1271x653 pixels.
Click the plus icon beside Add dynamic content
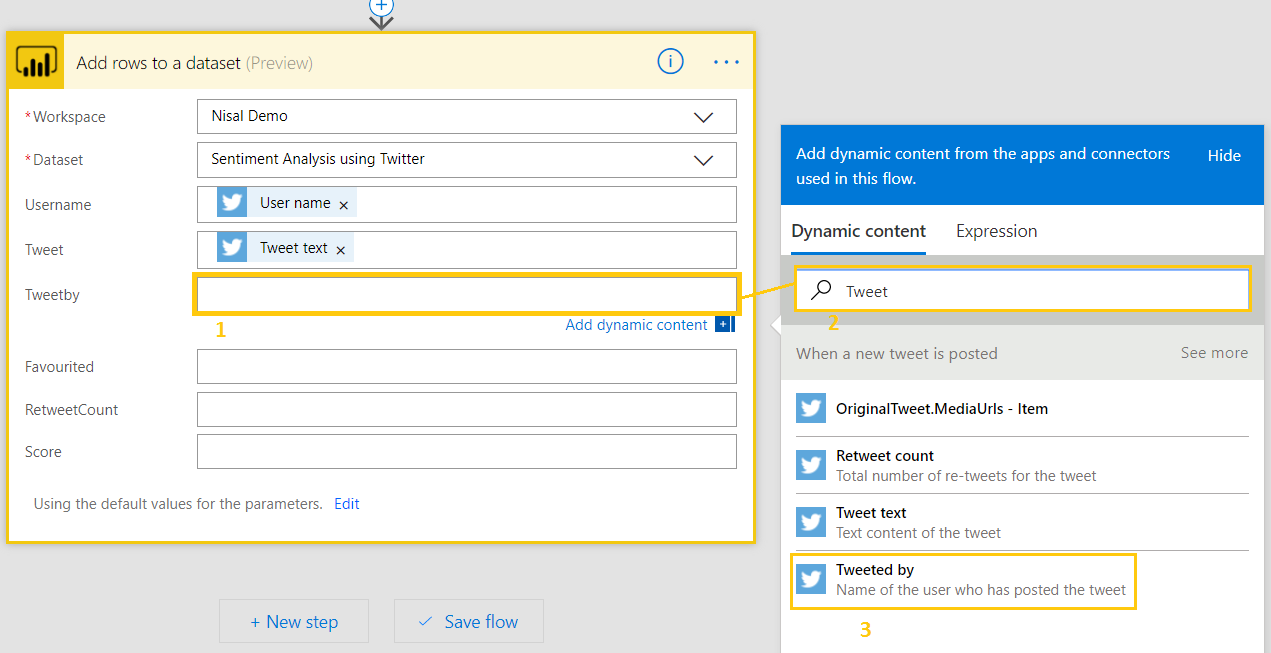pyautogui.click(x=724, y=324)
